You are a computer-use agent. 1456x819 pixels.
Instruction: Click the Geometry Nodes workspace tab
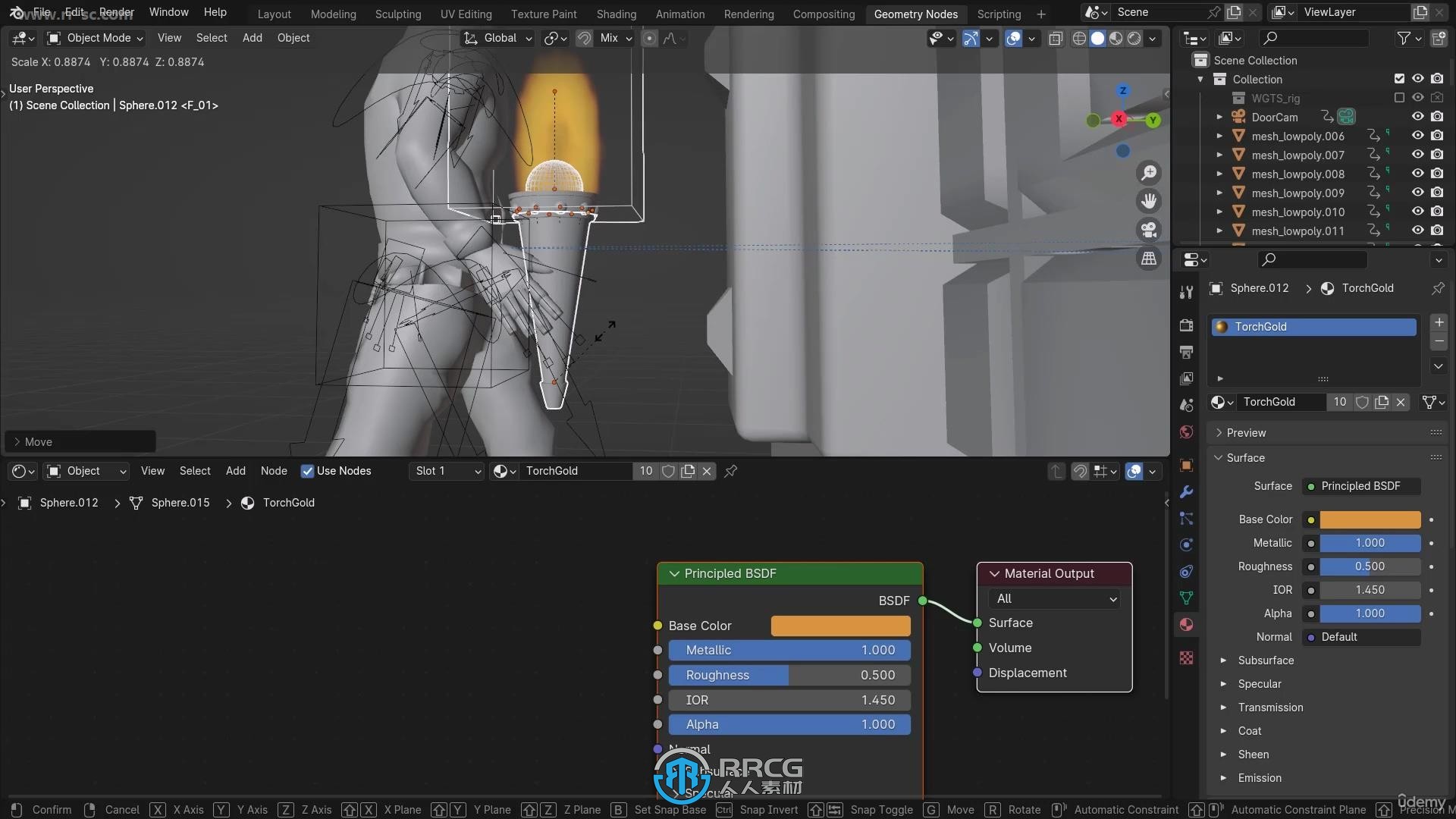click(914, 14)
